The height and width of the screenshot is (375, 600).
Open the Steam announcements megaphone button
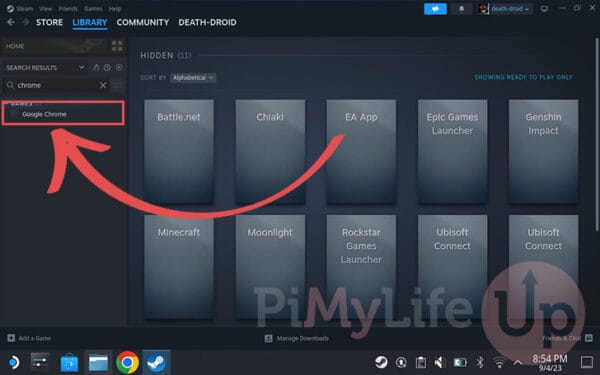pyautogui.click(x=435, y=9)
